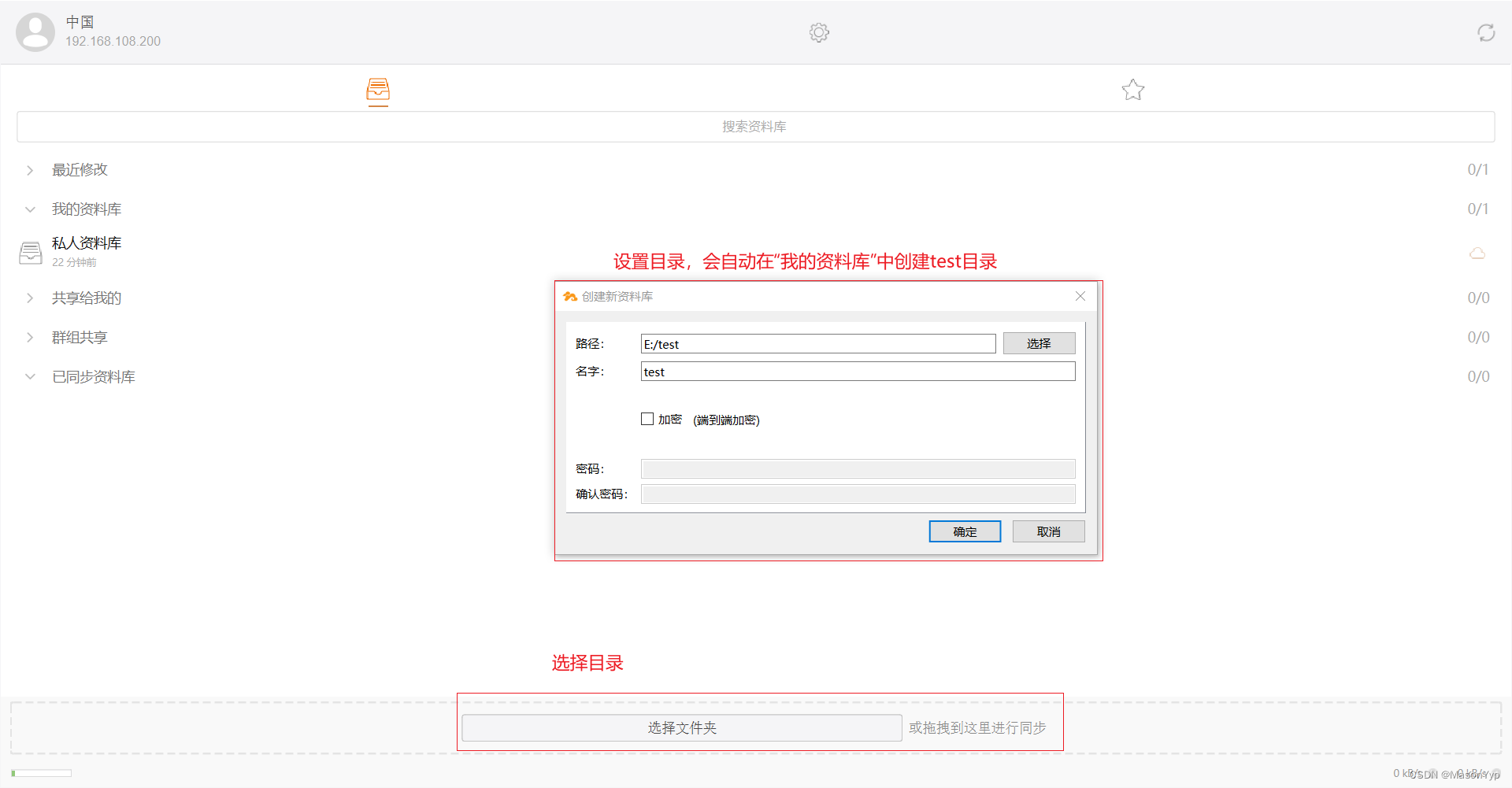The image size is (1512, 788).
Task: Click the 私人资料库 library name
Action: pos(87,243)
